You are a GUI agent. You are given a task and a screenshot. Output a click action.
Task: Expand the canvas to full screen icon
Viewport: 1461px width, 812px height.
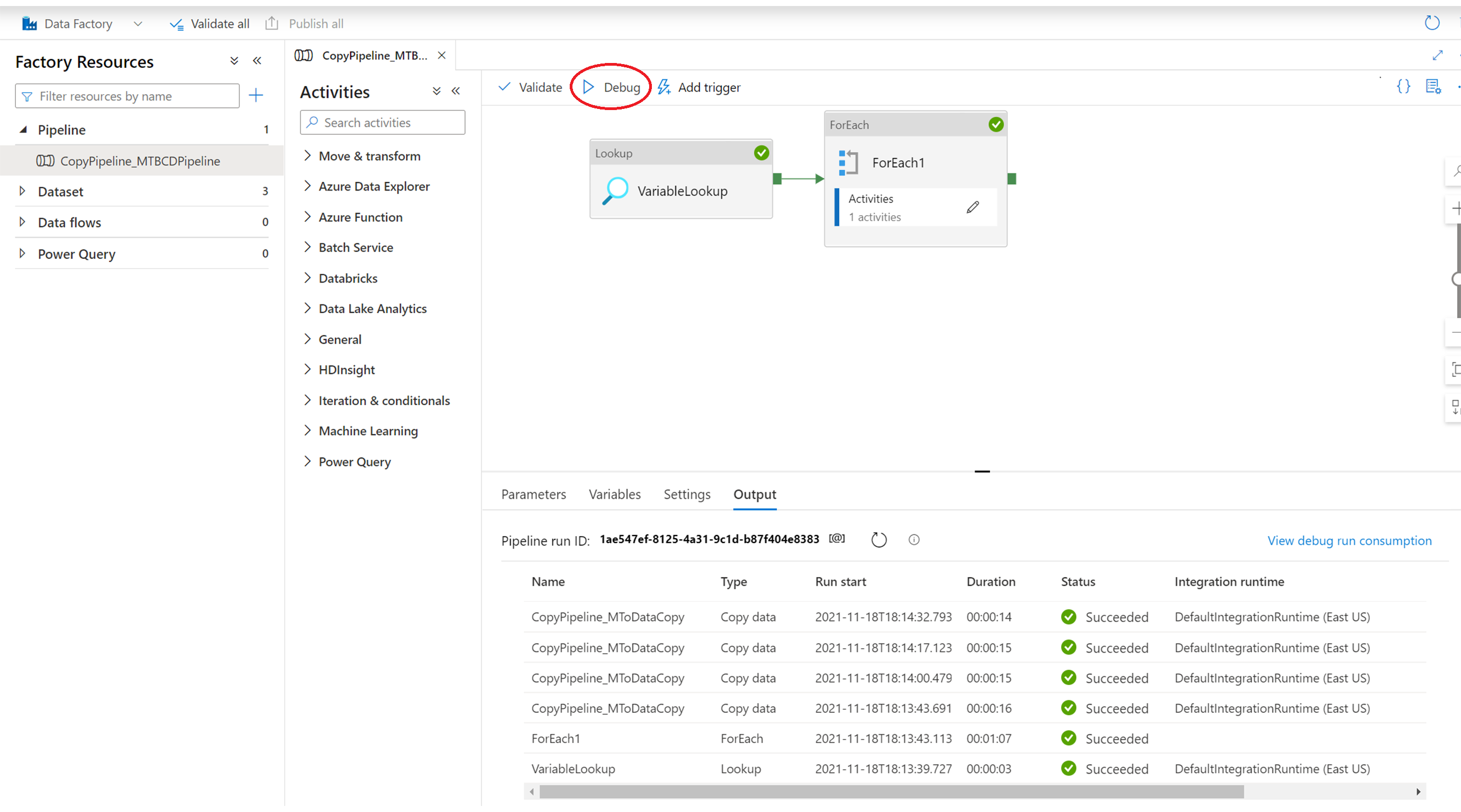pos(1437,55)
